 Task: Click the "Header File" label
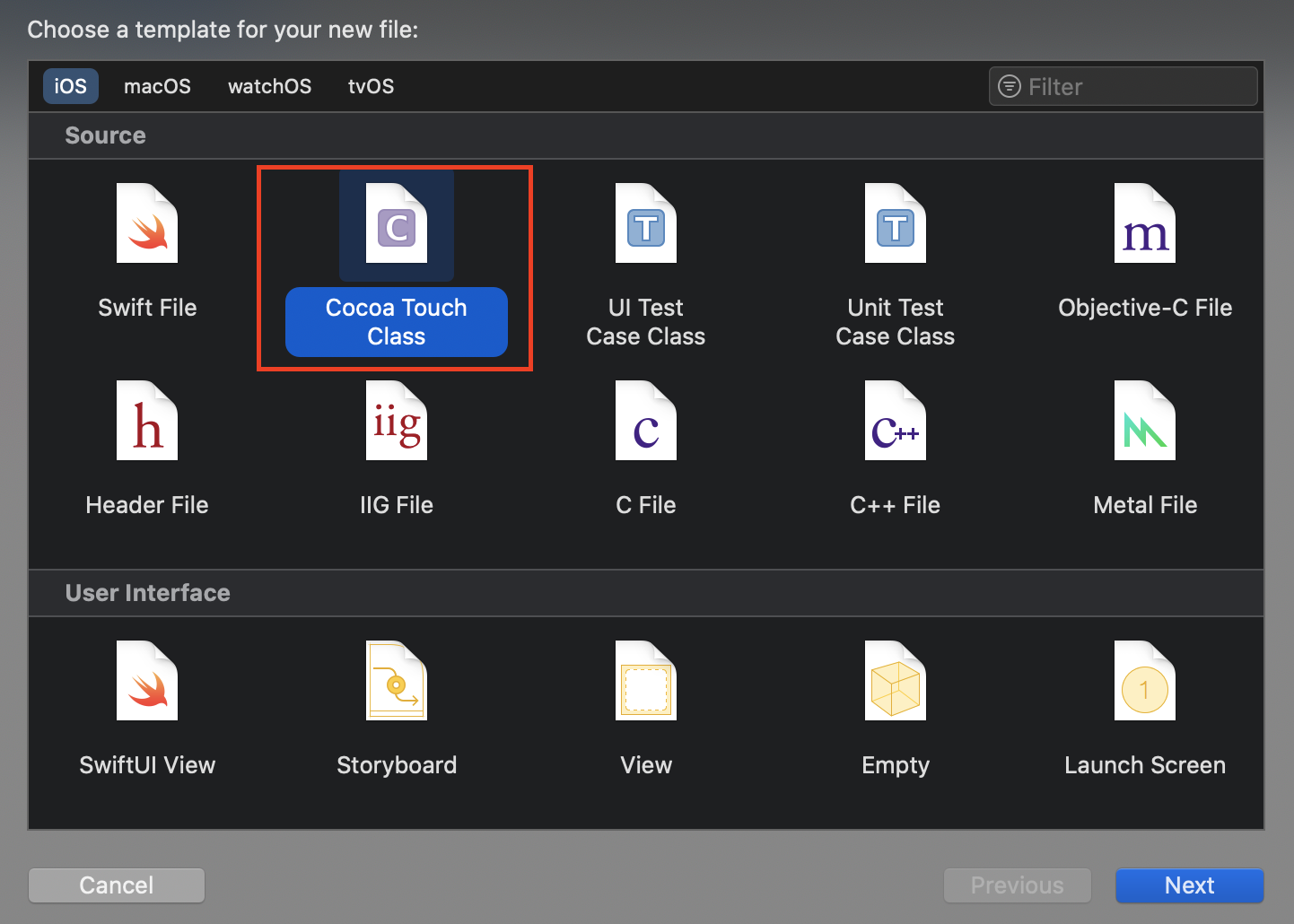(x=147, y=505)
